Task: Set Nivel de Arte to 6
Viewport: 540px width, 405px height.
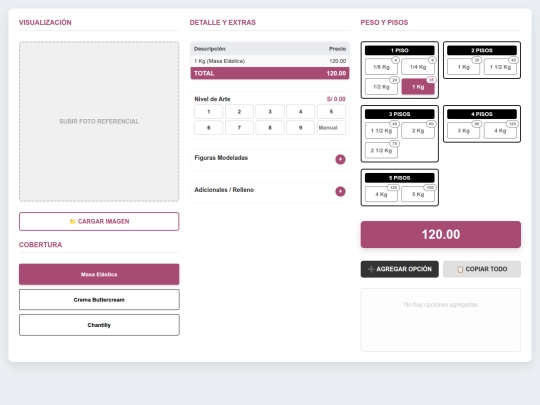Action: [209, 128]
